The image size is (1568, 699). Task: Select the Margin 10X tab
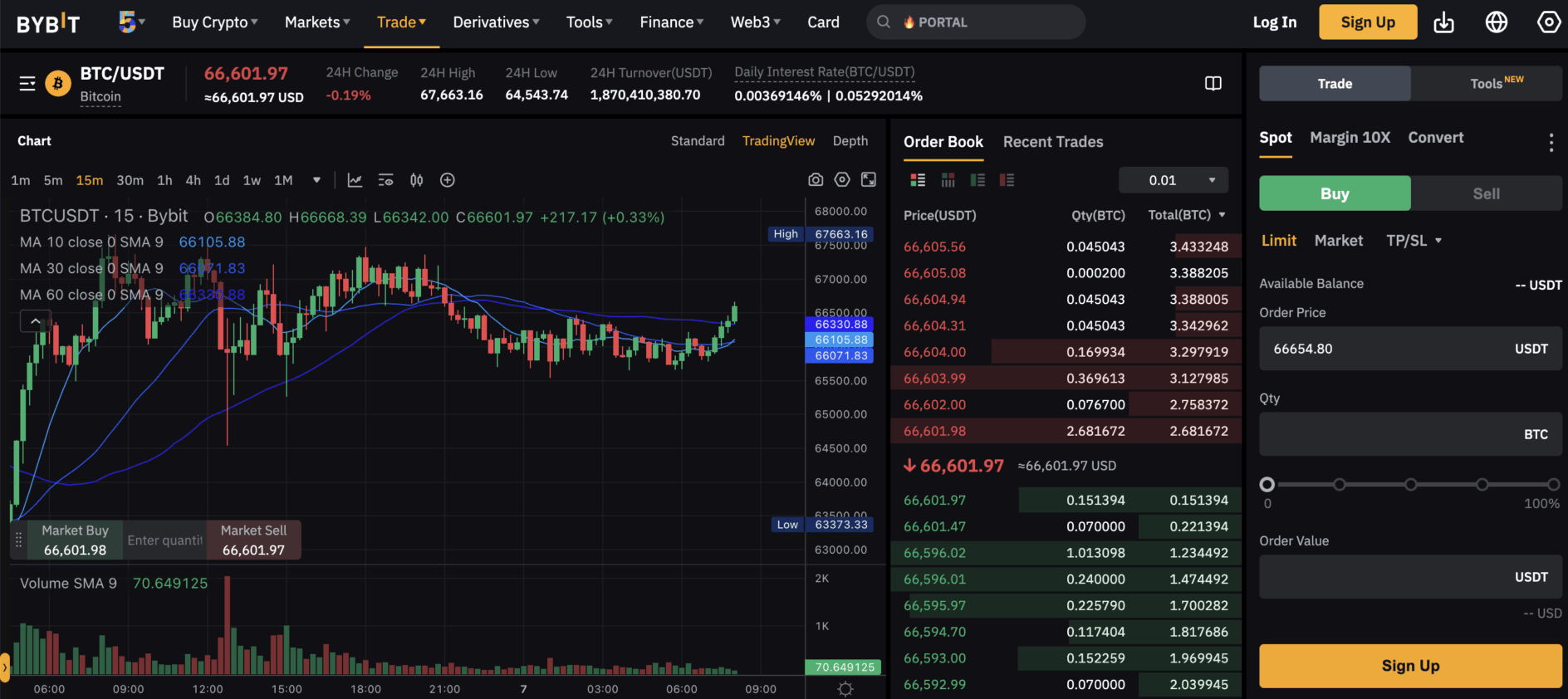1350,138
